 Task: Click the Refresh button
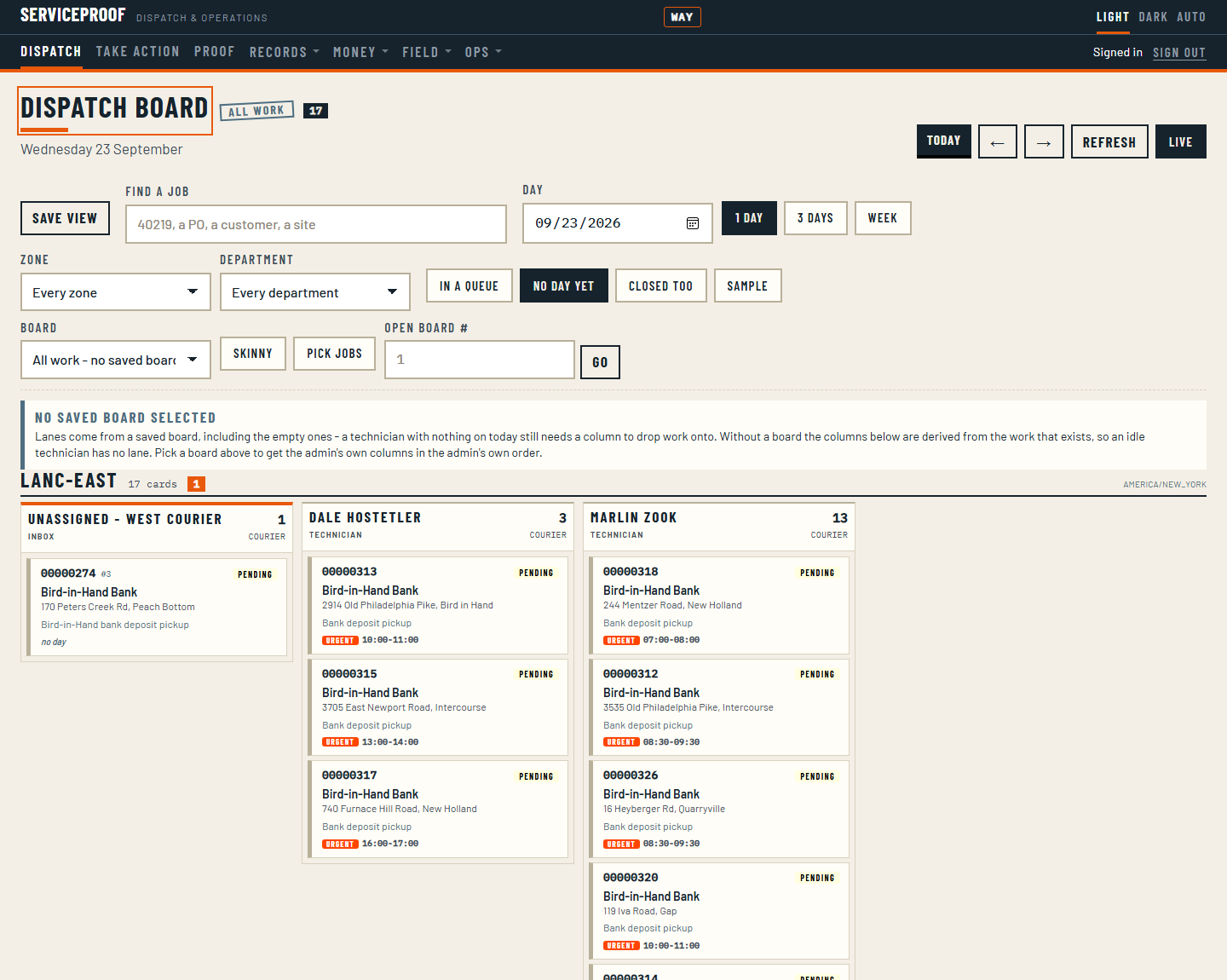click(x=1109, y=141)
